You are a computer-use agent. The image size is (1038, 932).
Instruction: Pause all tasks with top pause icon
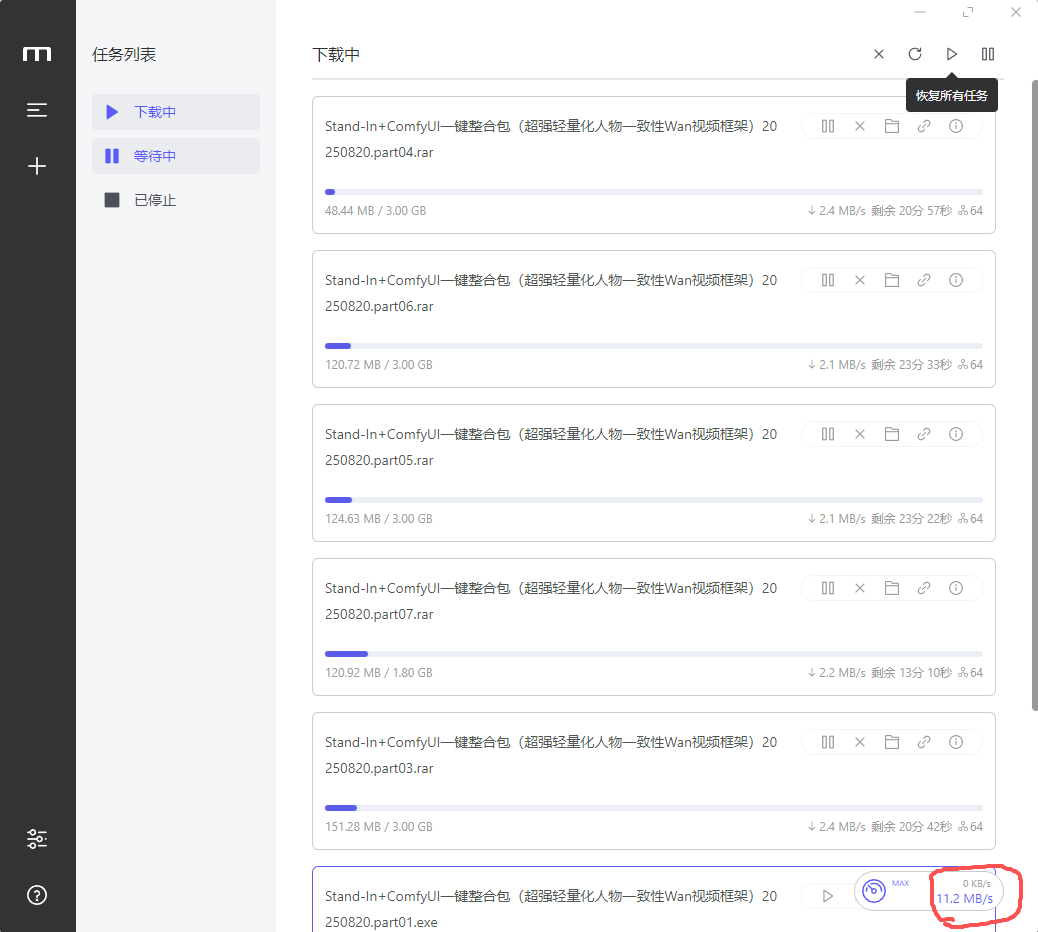click(x=988, y=54)
